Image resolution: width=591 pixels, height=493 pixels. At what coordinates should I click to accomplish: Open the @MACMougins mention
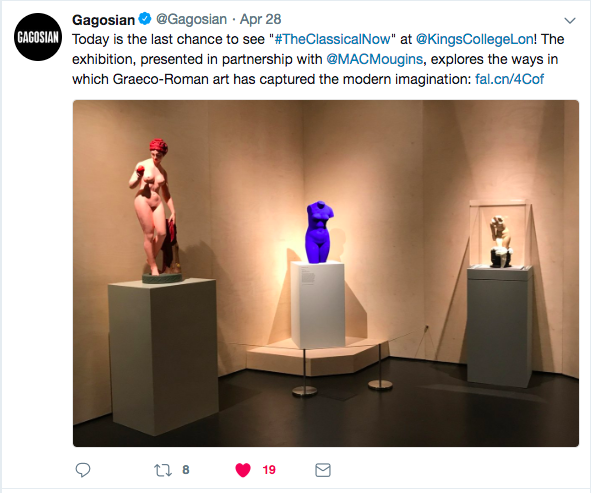pos(374,59)
